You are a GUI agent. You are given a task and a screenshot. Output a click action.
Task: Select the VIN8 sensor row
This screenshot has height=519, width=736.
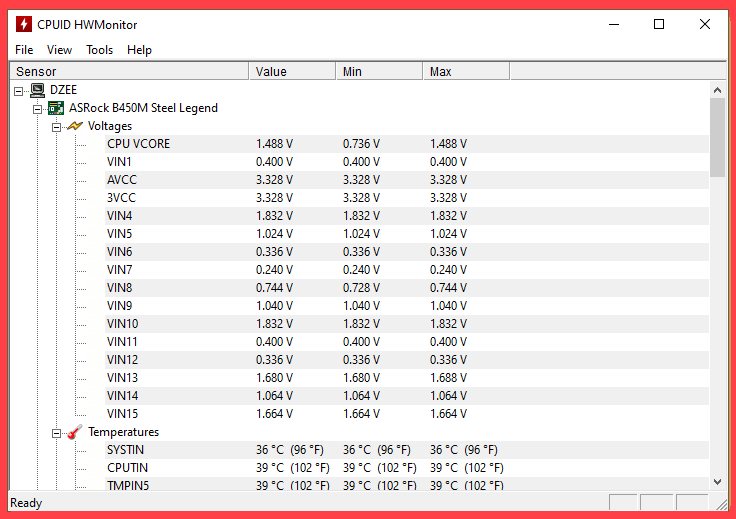[x=406, y=288]
